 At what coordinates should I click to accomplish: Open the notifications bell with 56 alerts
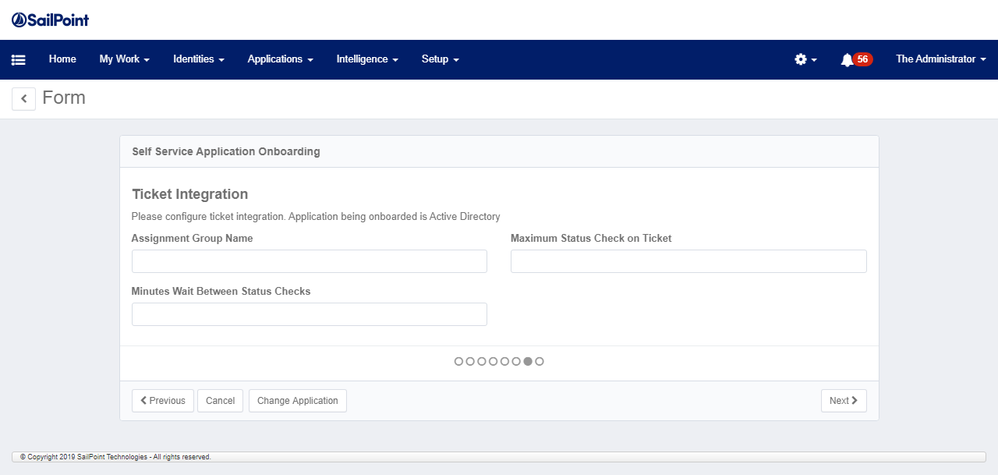(855, 60)
